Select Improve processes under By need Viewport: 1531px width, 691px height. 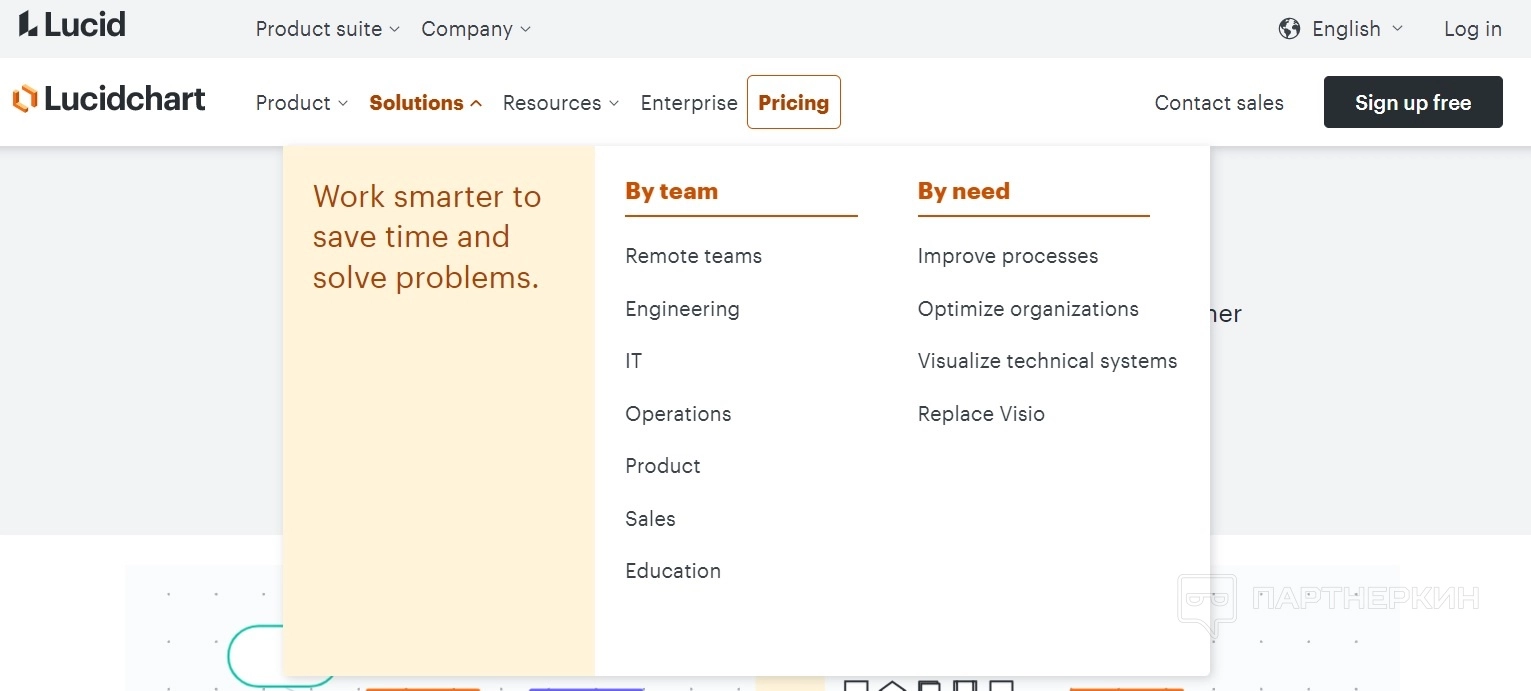point(1007,256)
